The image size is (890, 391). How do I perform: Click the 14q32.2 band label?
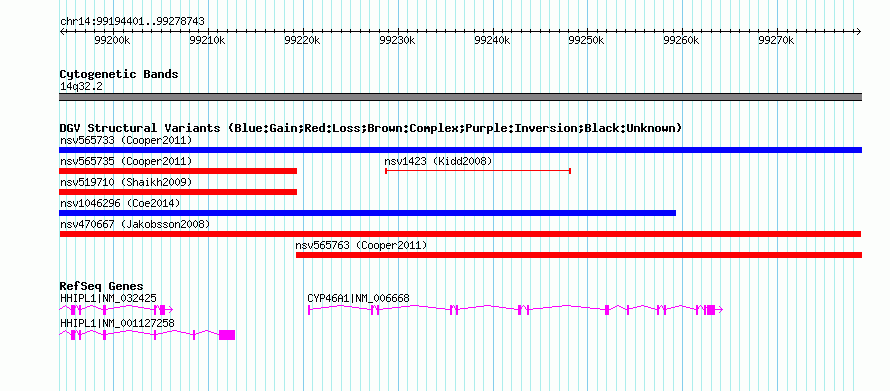[81, 87]
